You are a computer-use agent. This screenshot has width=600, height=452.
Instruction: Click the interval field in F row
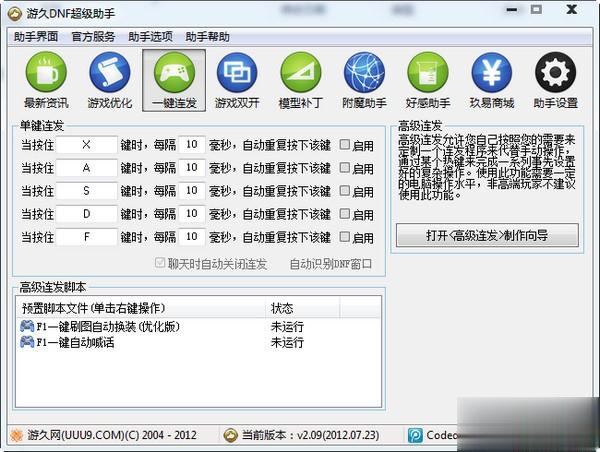point(192,237)
